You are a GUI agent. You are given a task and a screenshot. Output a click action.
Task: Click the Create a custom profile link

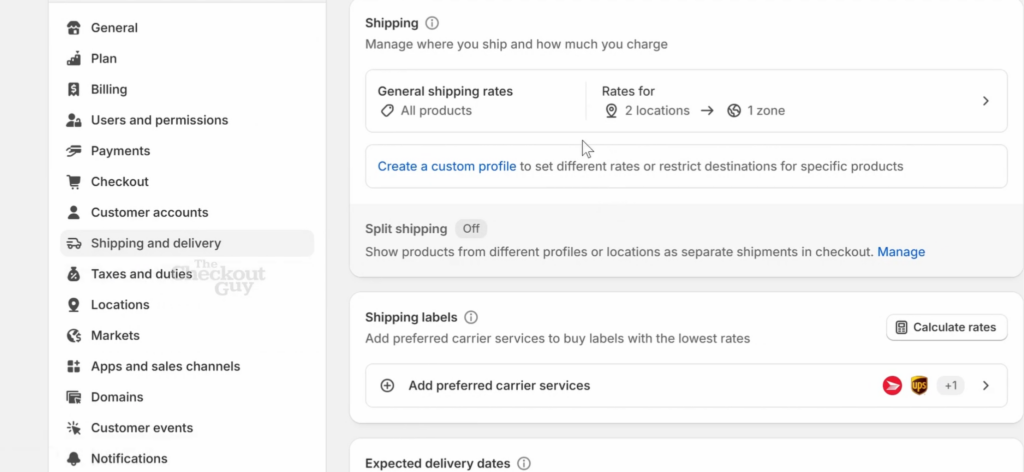tap(447, 167)
